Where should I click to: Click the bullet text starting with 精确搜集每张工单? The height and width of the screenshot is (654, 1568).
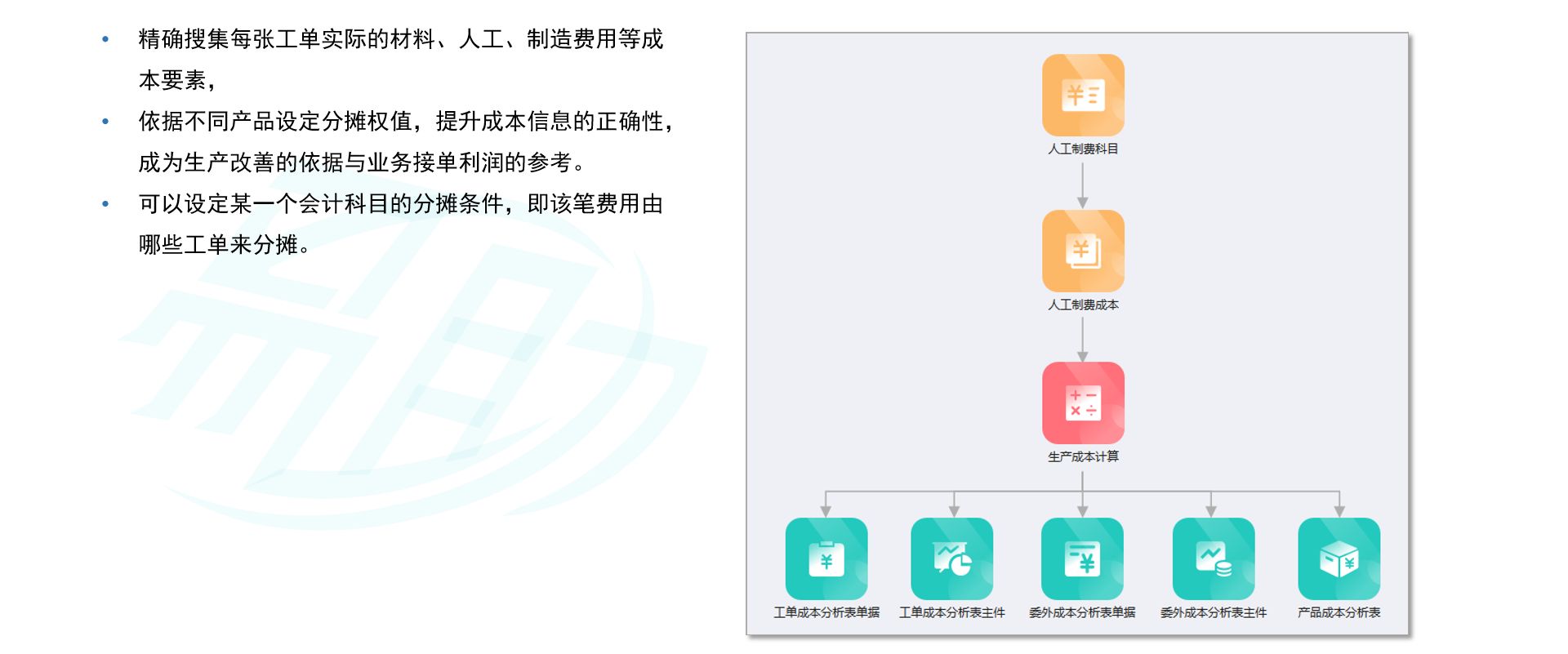400,39
